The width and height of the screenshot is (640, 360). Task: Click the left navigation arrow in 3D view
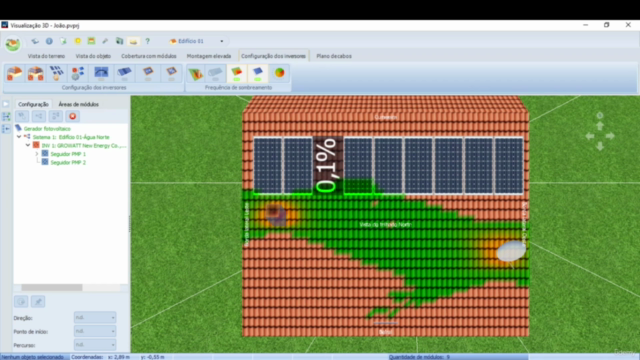(x=590, y=136)
